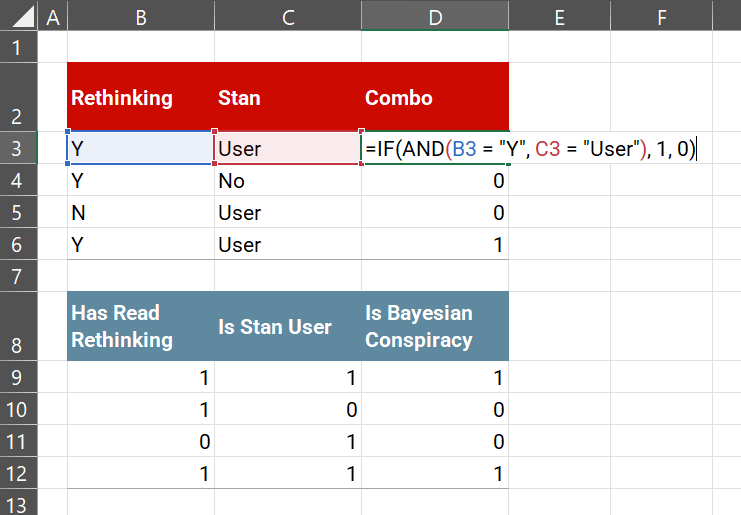This screenshot has height=515, width=741.
Task: Click cell D6 showing 1
Action: (x=435, y=244)
